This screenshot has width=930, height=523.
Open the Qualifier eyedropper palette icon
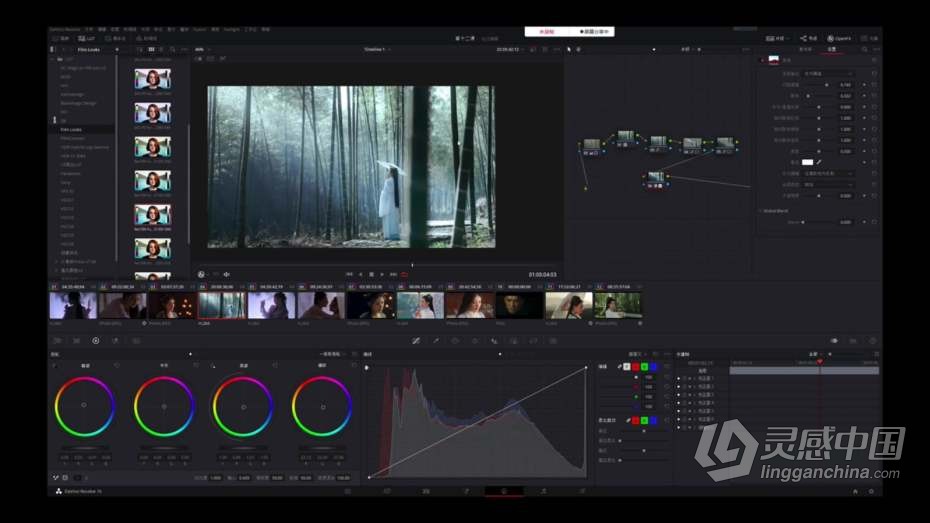tap(436, 341)
